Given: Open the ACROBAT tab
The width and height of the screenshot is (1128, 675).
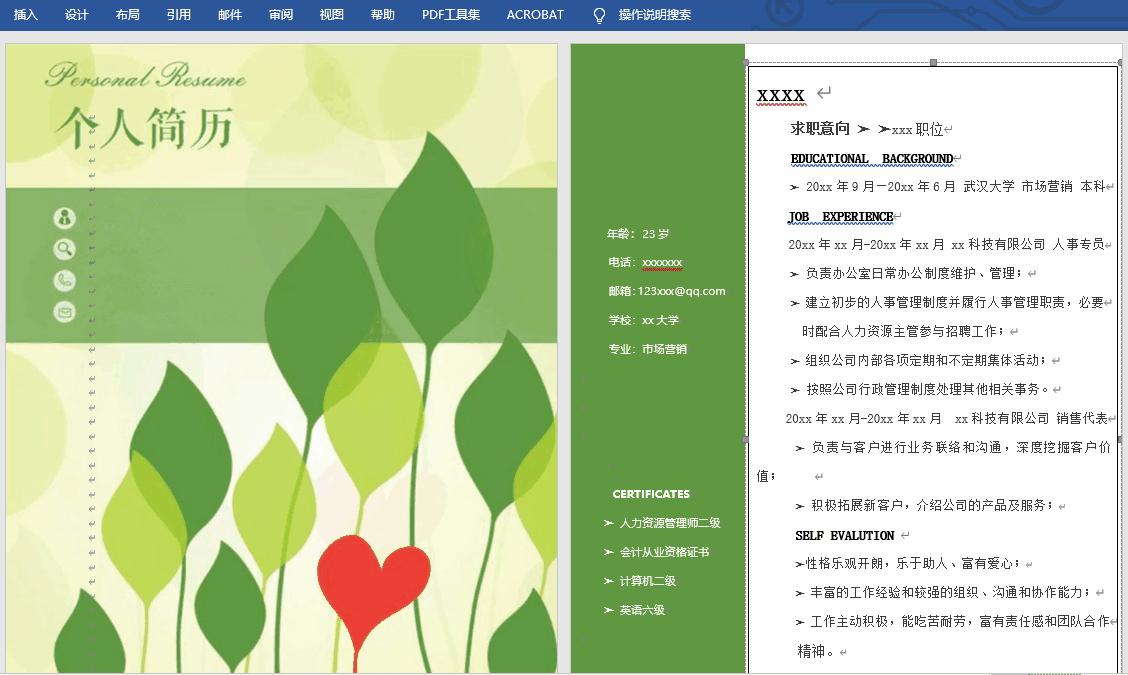Looking at the screenshot, I should 535,15.
